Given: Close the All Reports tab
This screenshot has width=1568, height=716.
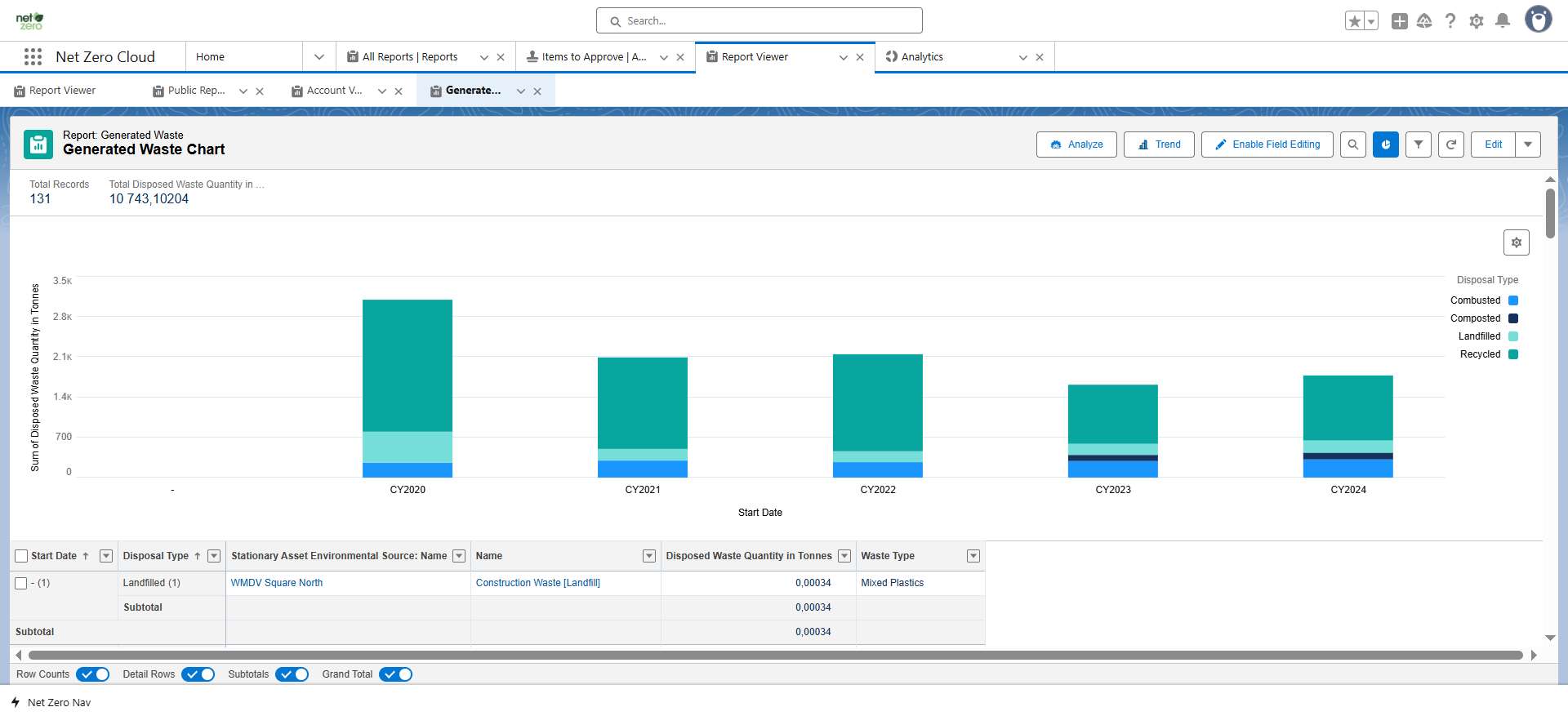Looking at the screenshot, I should [501, 57].
